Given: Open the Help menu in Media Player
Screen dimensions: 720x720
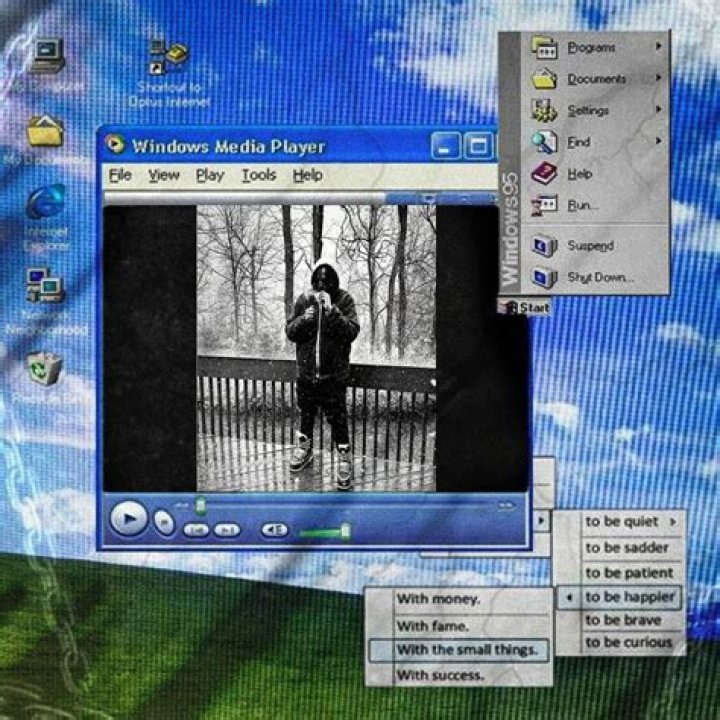Looking at the screenshot, I should (308, 175).
